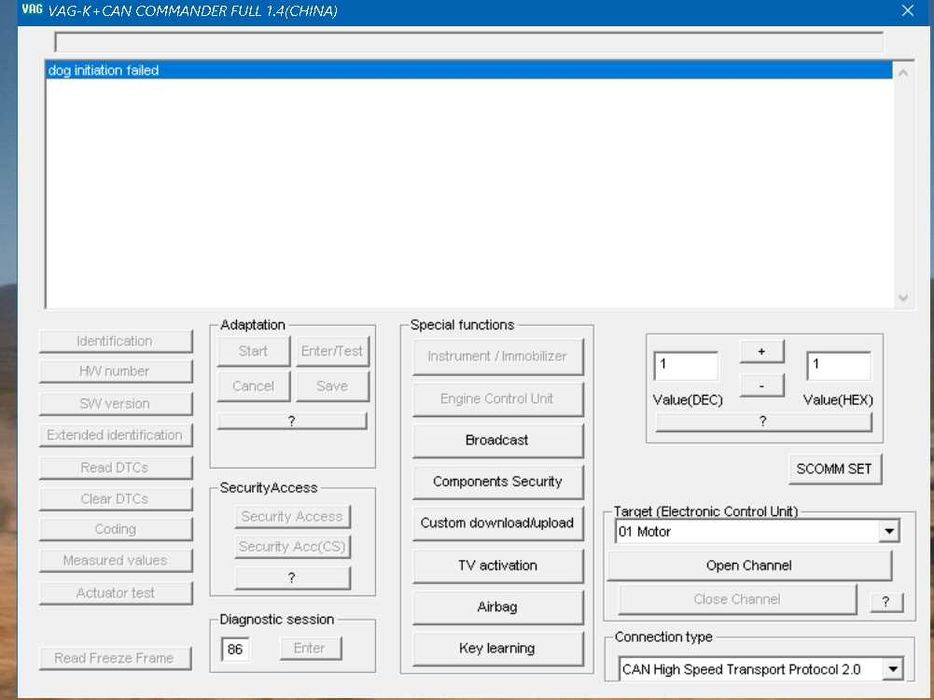Open the Airbag special function
Image resolution: width=934 pixels, height=700 pixels.
click(497, 607)
